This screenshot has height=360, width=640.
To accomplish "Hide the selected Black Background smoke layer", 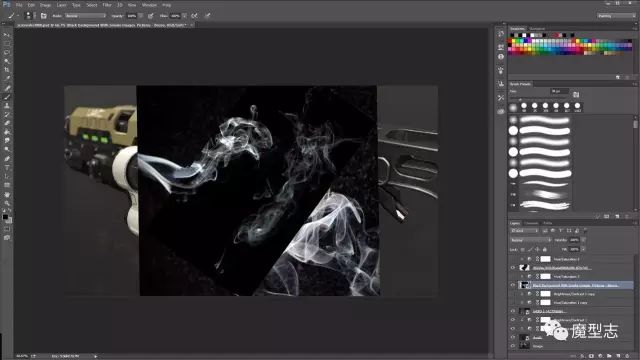I will tap(513, 285).
